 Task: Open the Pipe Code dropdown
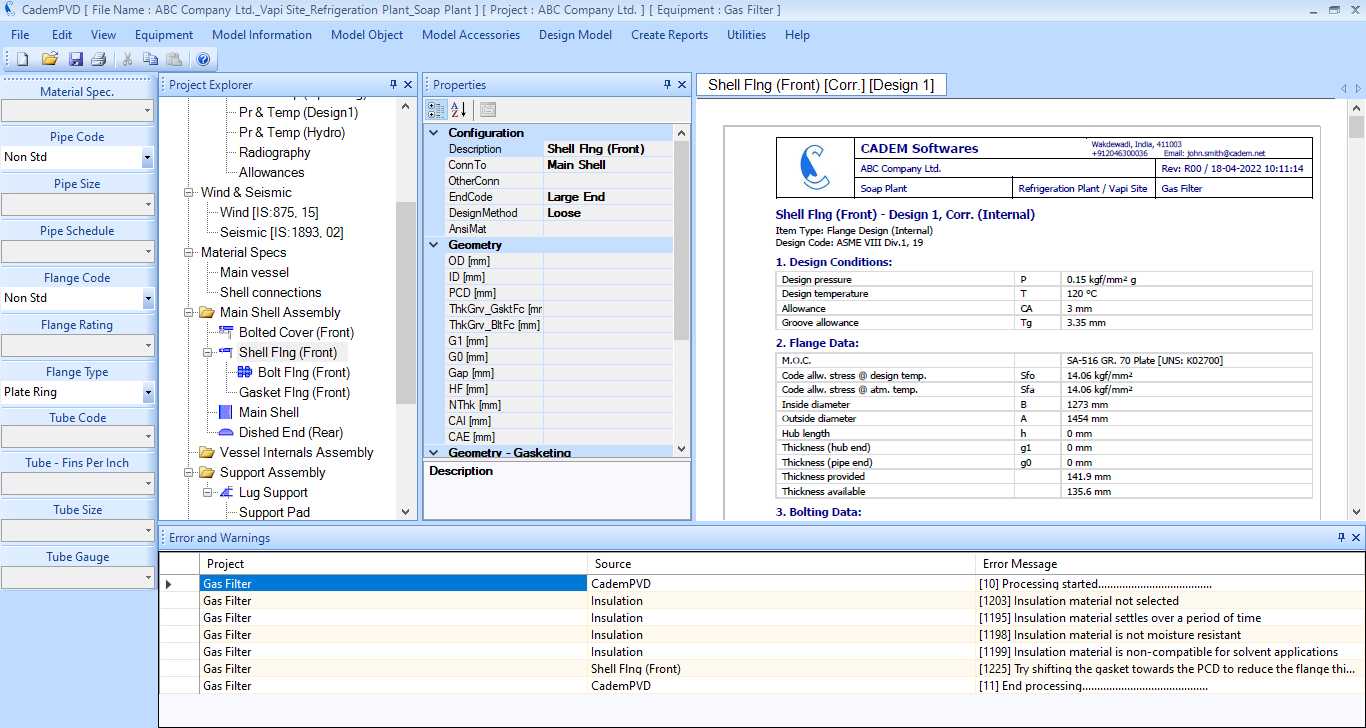click(147, 157)
